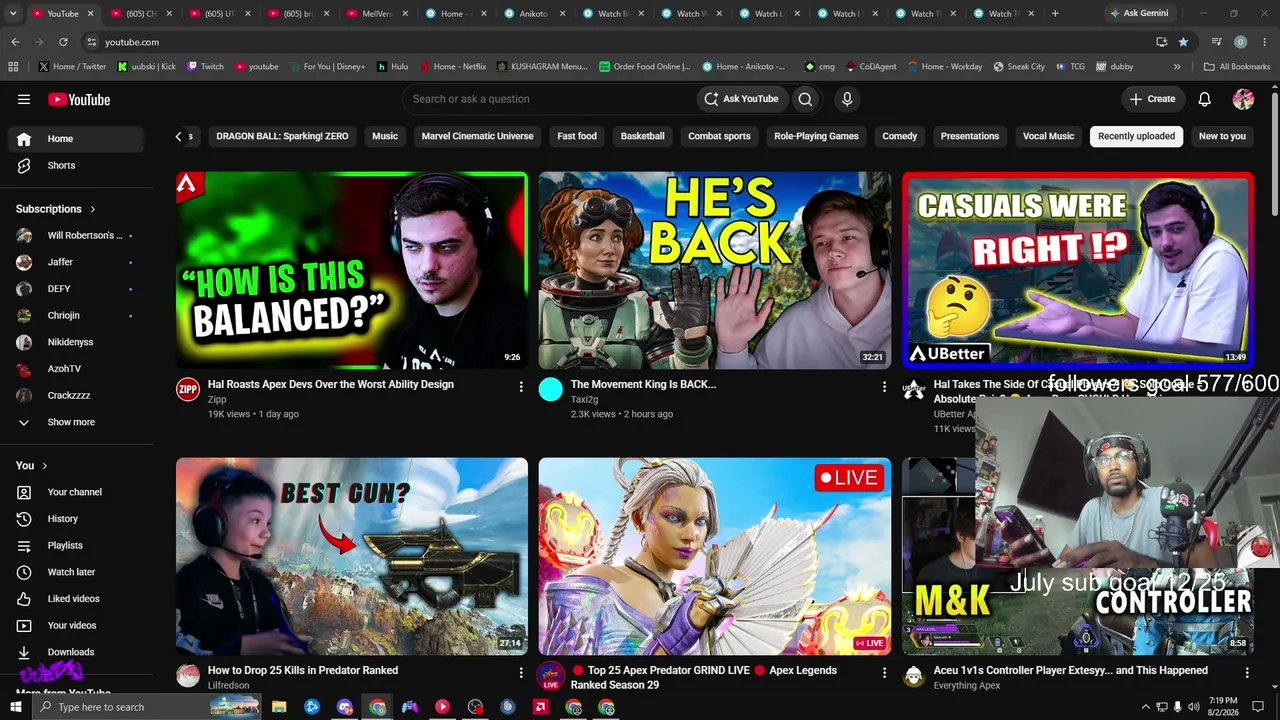Search with your voice microphone icon

847,99
